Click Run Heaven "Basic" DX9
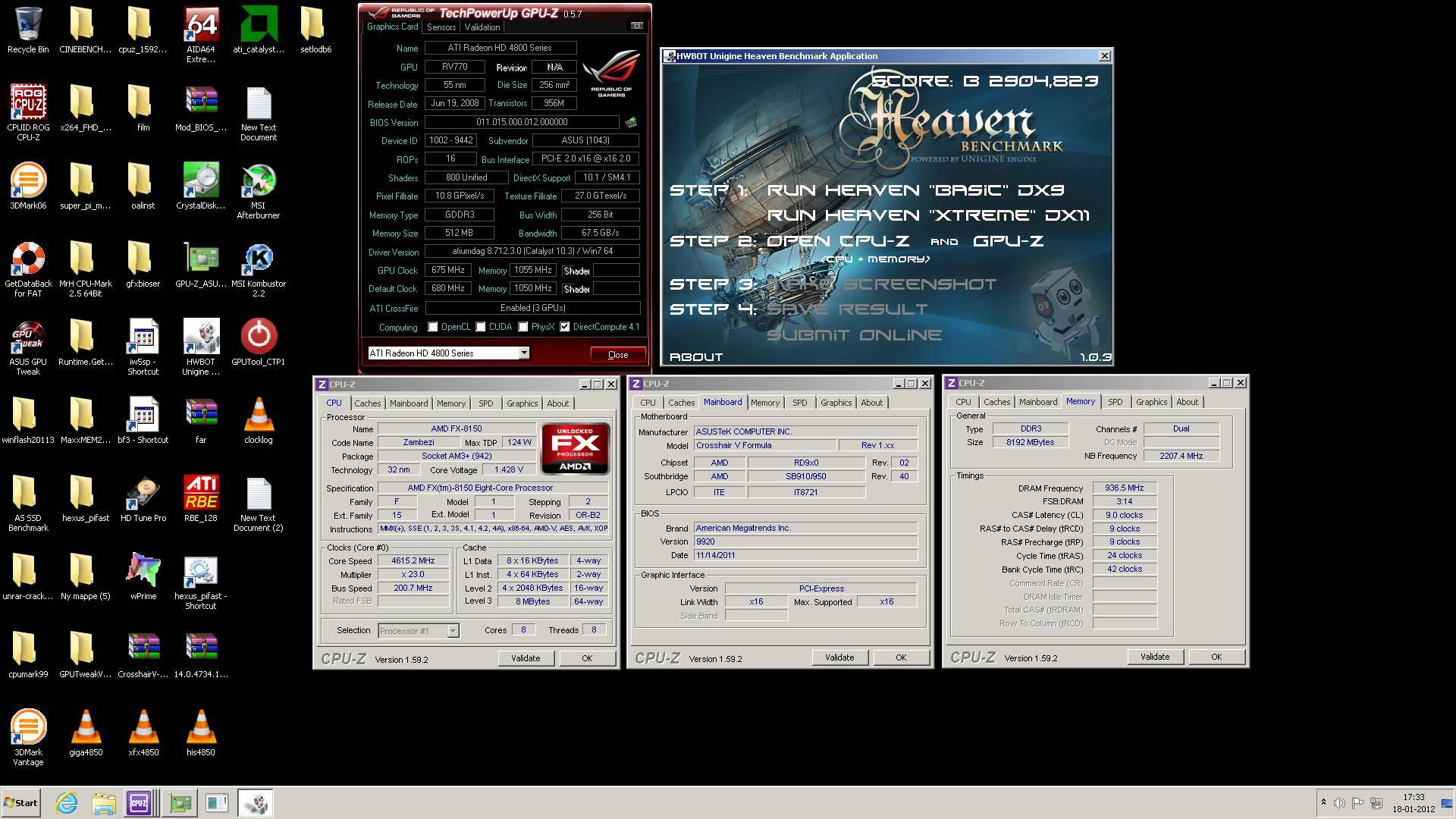 pyautogui.click(x=916, y=190)
